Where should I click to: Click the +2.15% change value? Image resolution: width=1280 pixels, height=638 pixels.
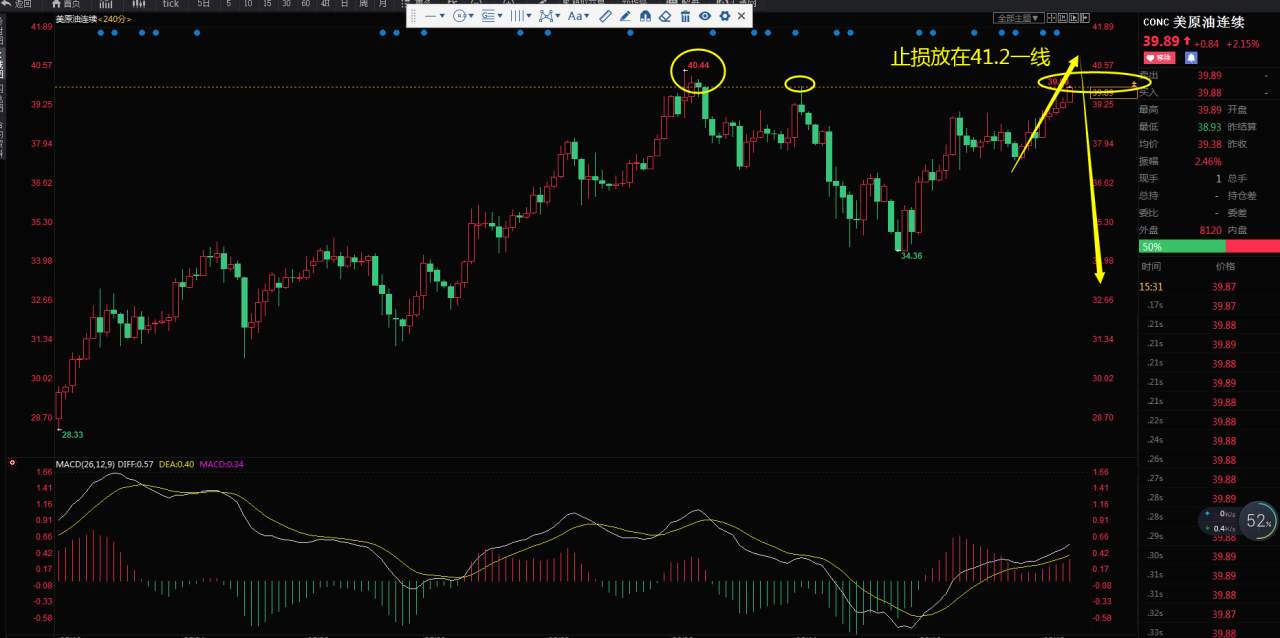pos(1243,43)
